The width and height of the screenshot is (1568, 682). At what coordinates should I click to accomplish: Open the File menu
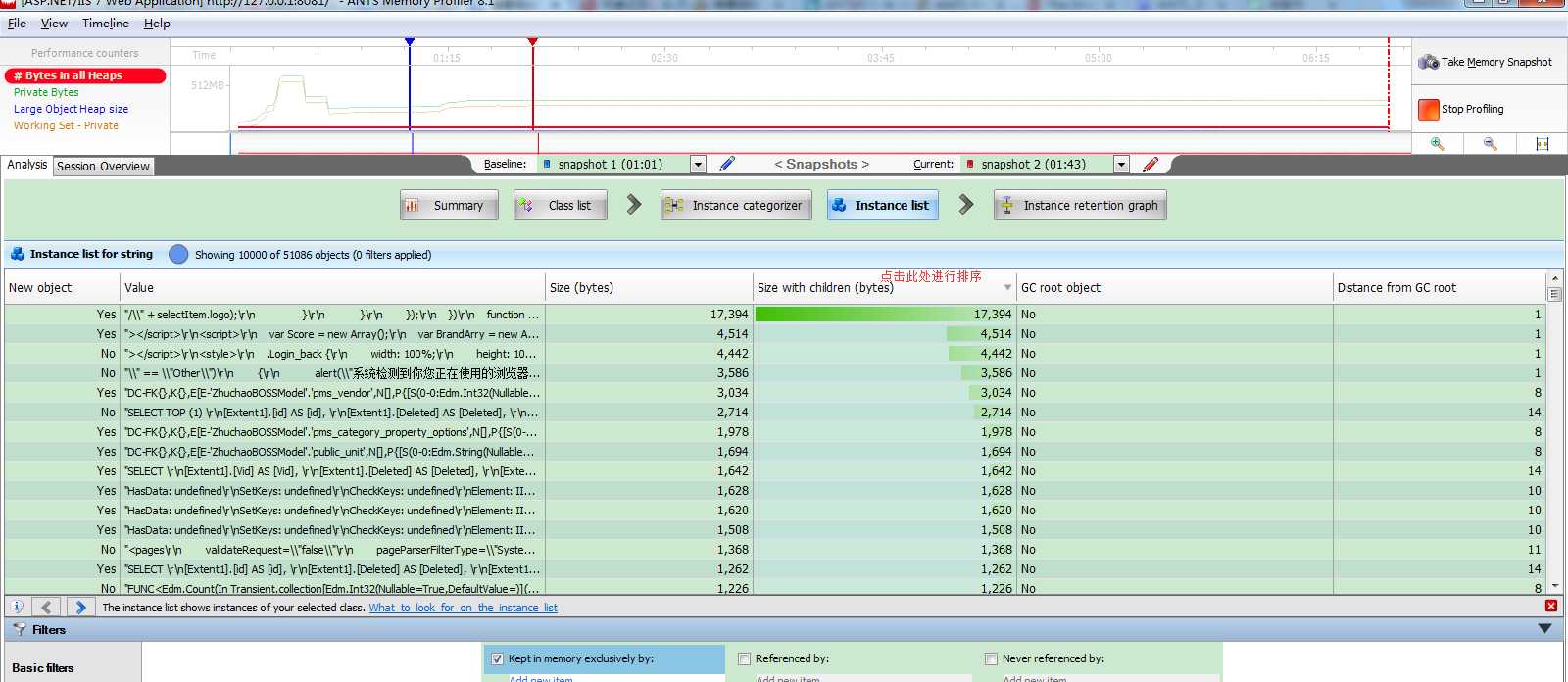click(x=17, y=24)
